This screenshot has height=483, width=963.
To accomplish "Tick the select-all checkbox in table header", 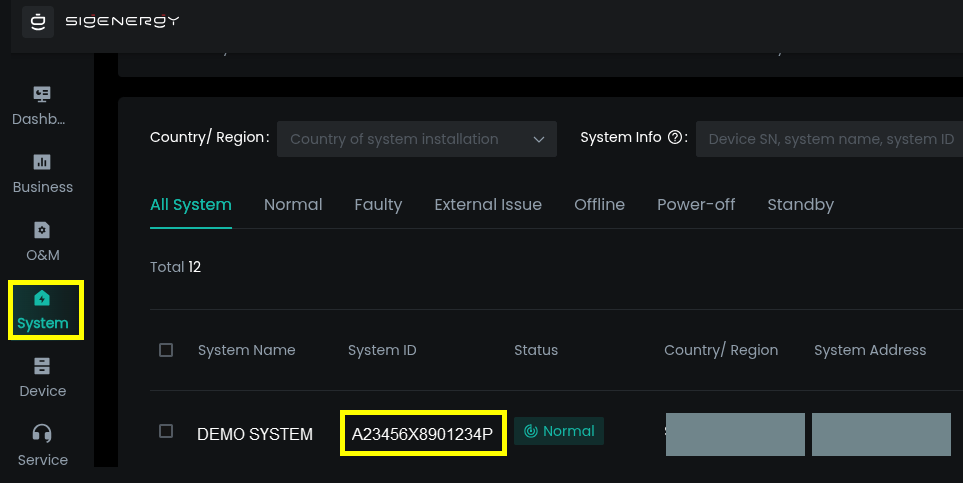I will pos(166,350).
